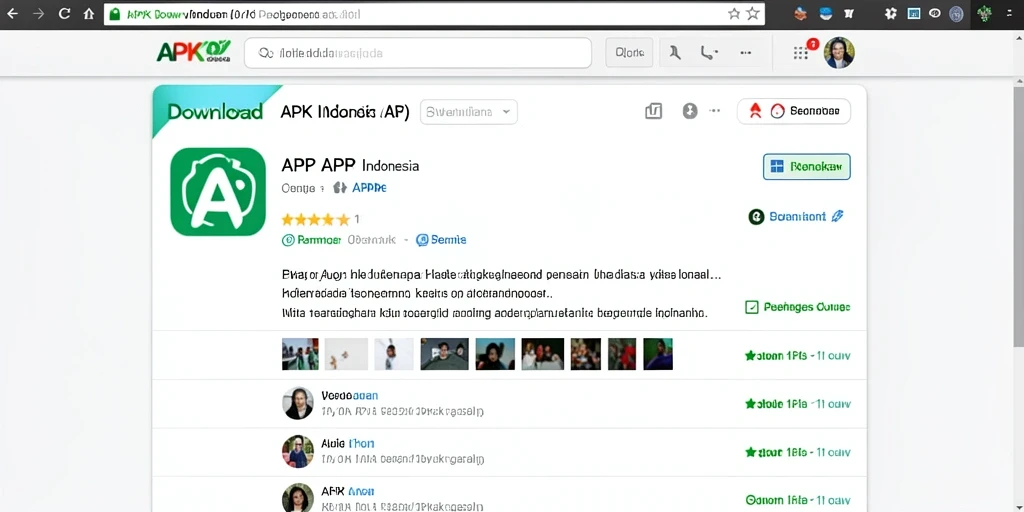Open the blue APPRe link

(369, 187)
